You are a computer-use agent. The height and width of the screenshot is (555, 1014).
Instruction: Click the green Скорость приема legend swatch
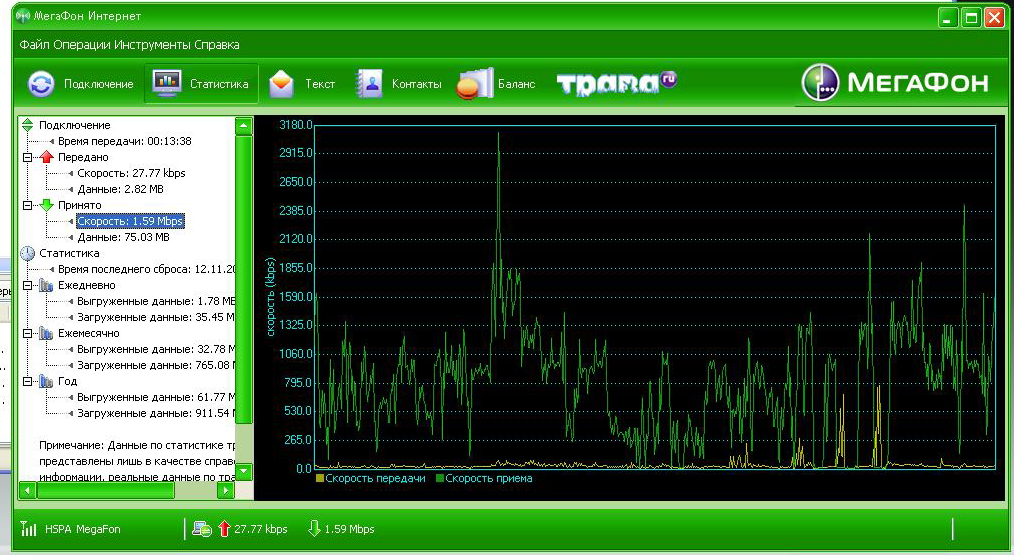coord(440,479)
